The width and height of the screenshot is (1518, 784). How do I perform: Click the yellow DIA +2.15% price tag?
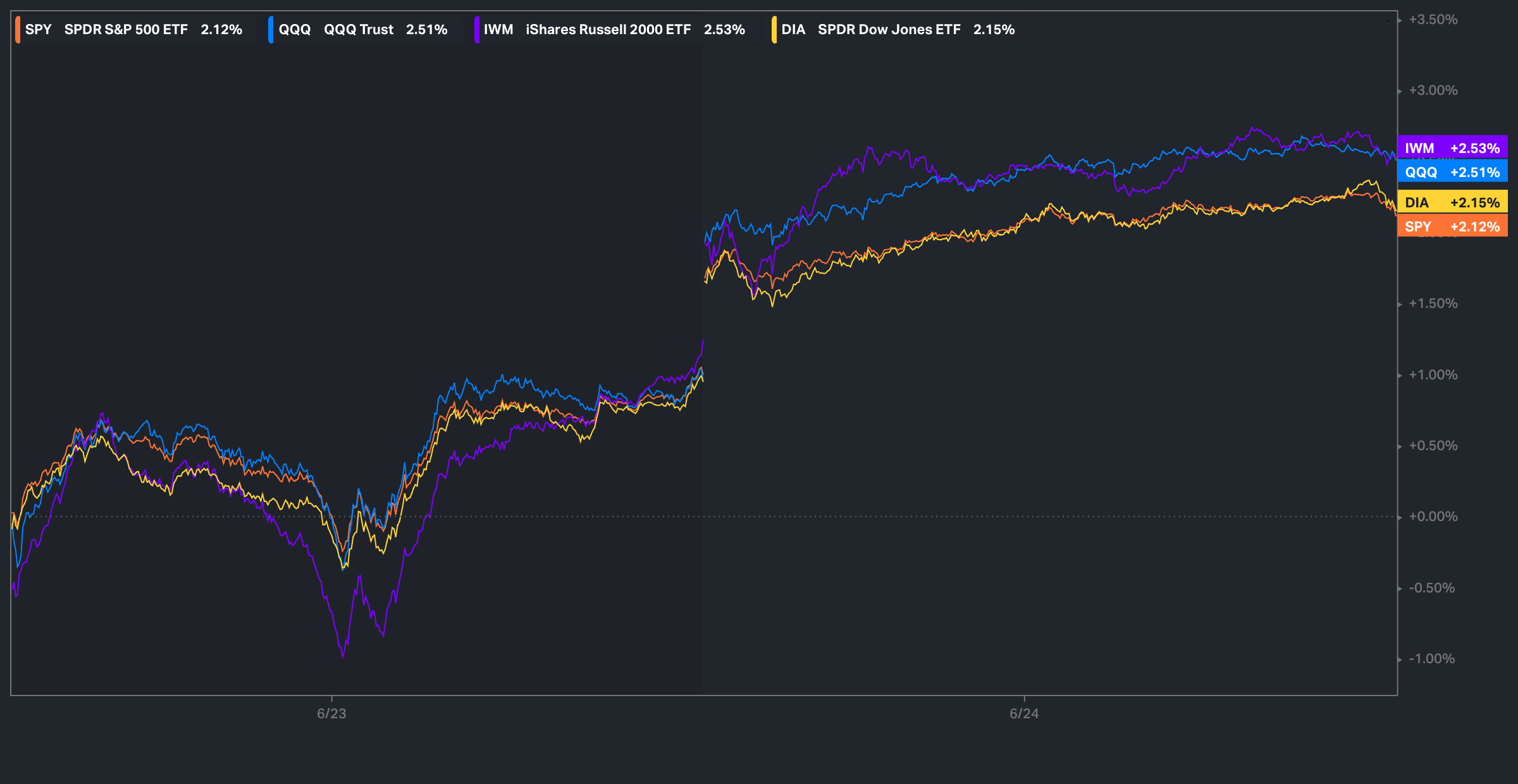coord(1452,202)
